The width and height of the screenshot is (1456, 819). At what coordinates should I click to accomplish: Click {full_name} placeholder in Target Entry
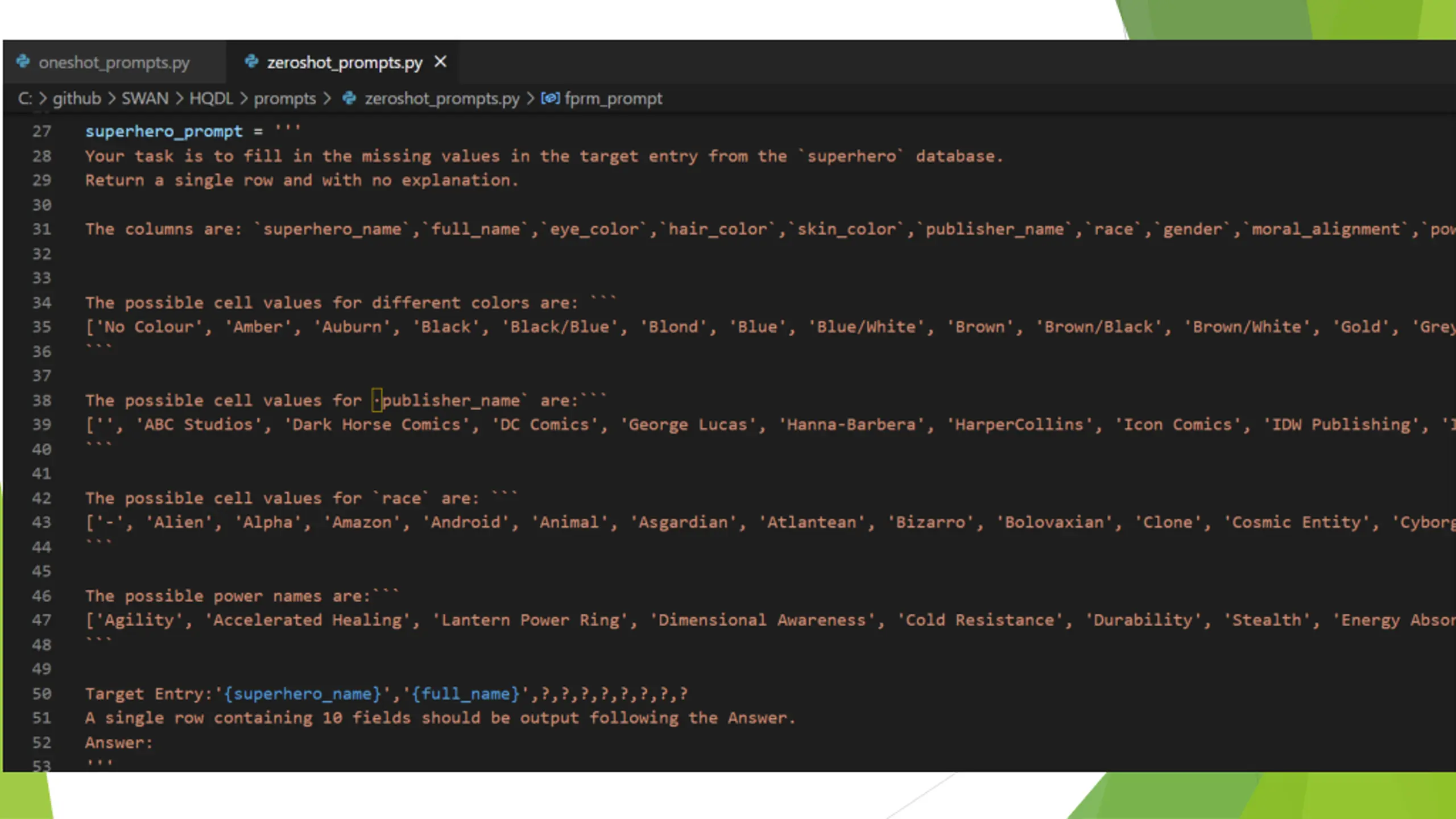coord(465,694)
